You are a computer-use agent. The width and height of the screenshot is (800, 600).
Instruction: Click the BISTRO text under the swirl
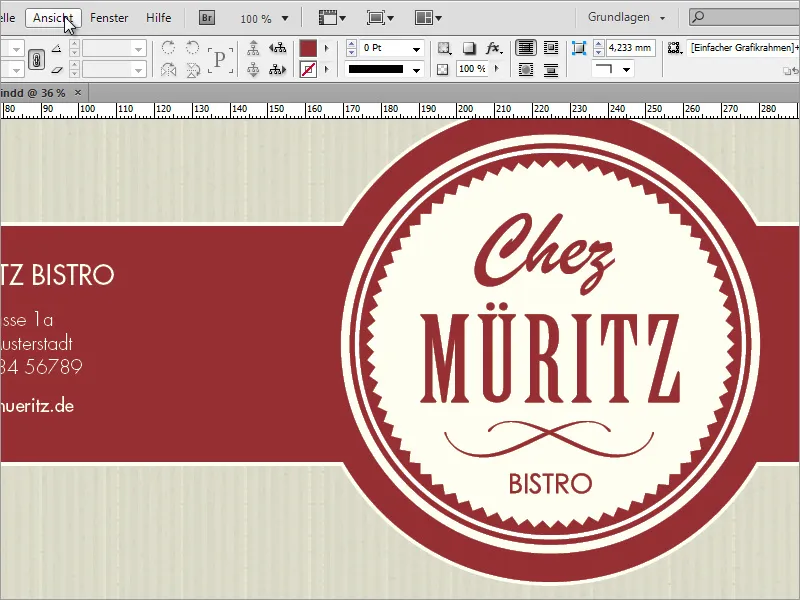coord(550,484)
